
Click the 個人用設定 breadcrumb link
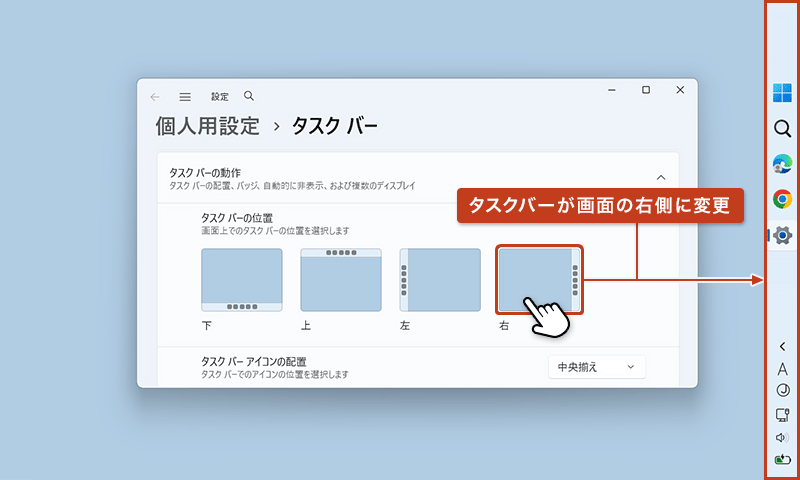coord(208,127)
